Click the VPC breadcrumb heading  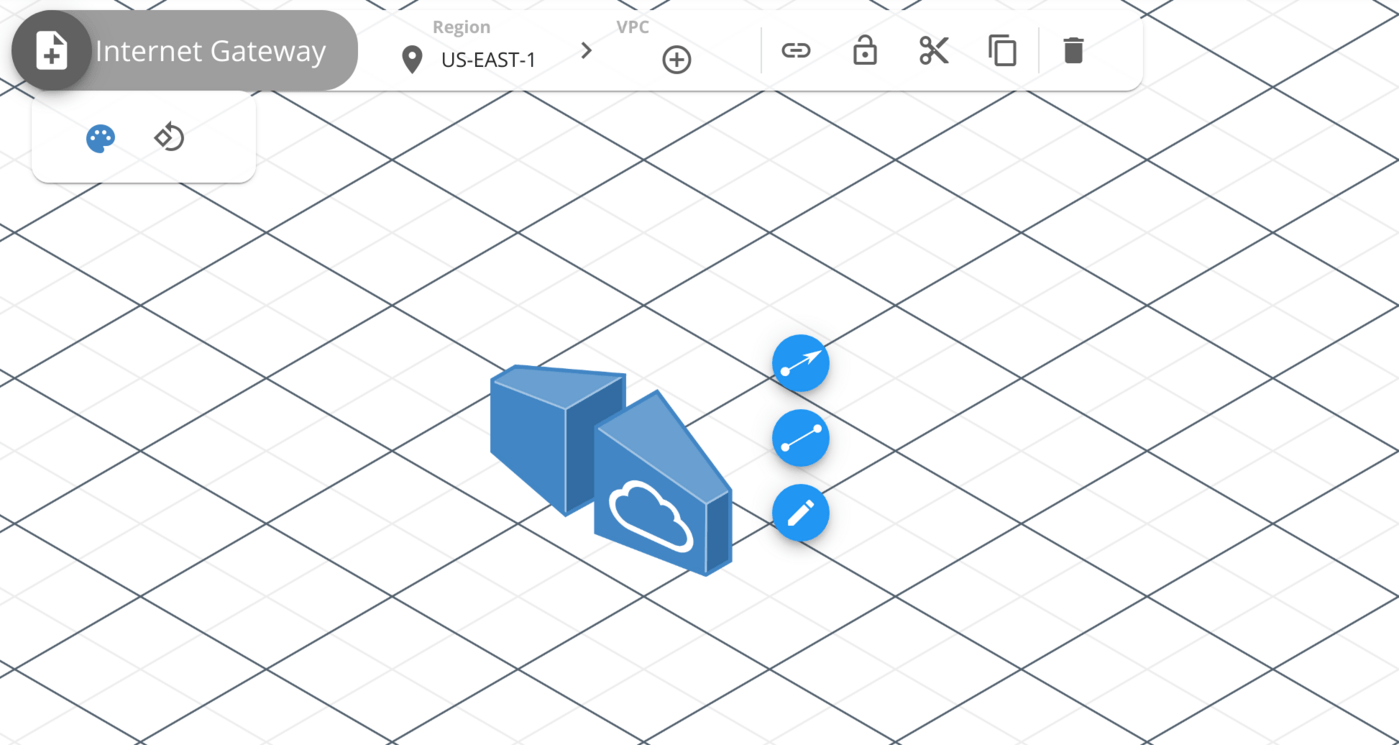coord(633,27)
